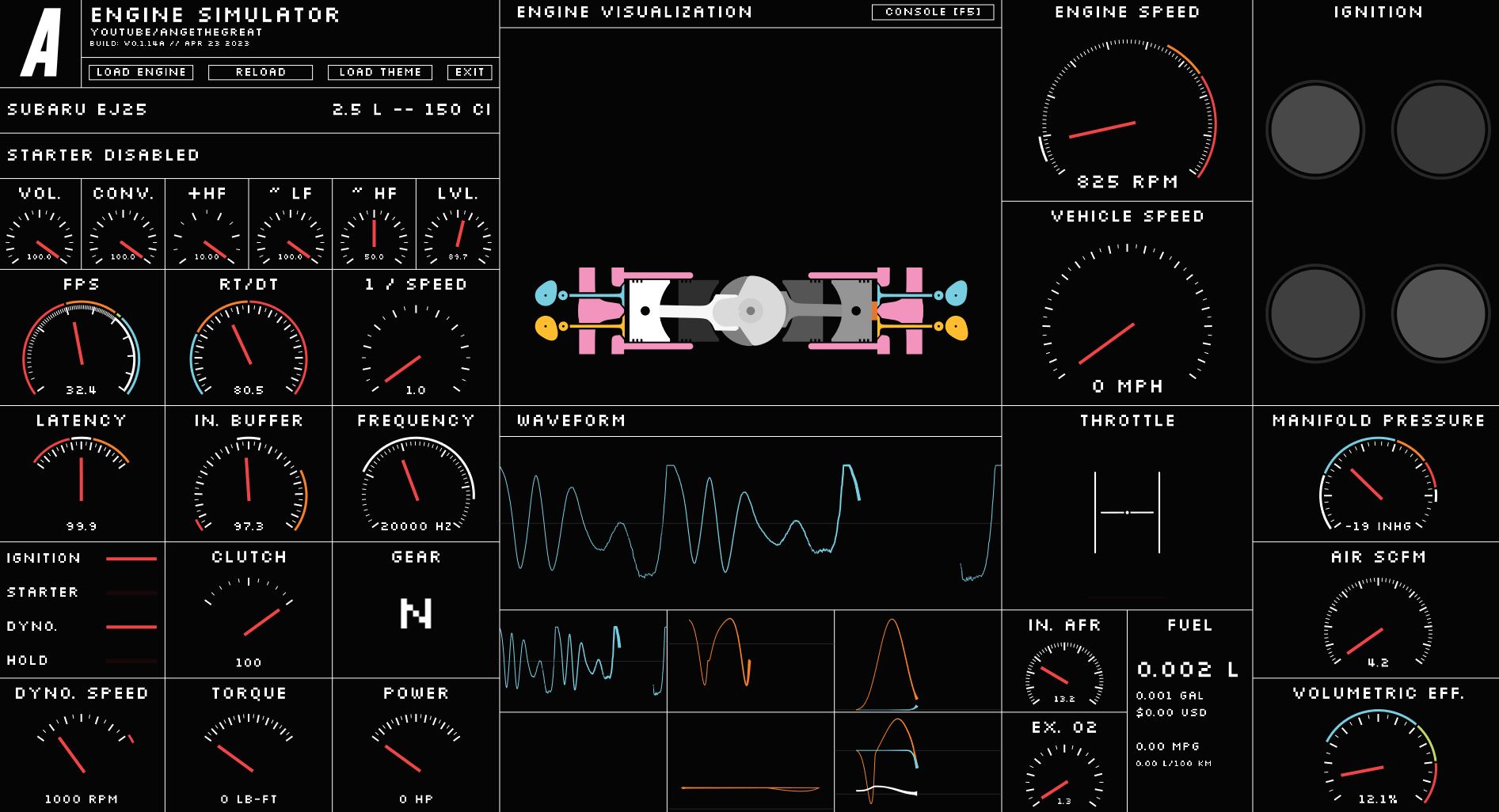This screenshot has height=812, width=1499.
Task: Click the Engine Simulator 'A' logo
Action: point(40,44)
